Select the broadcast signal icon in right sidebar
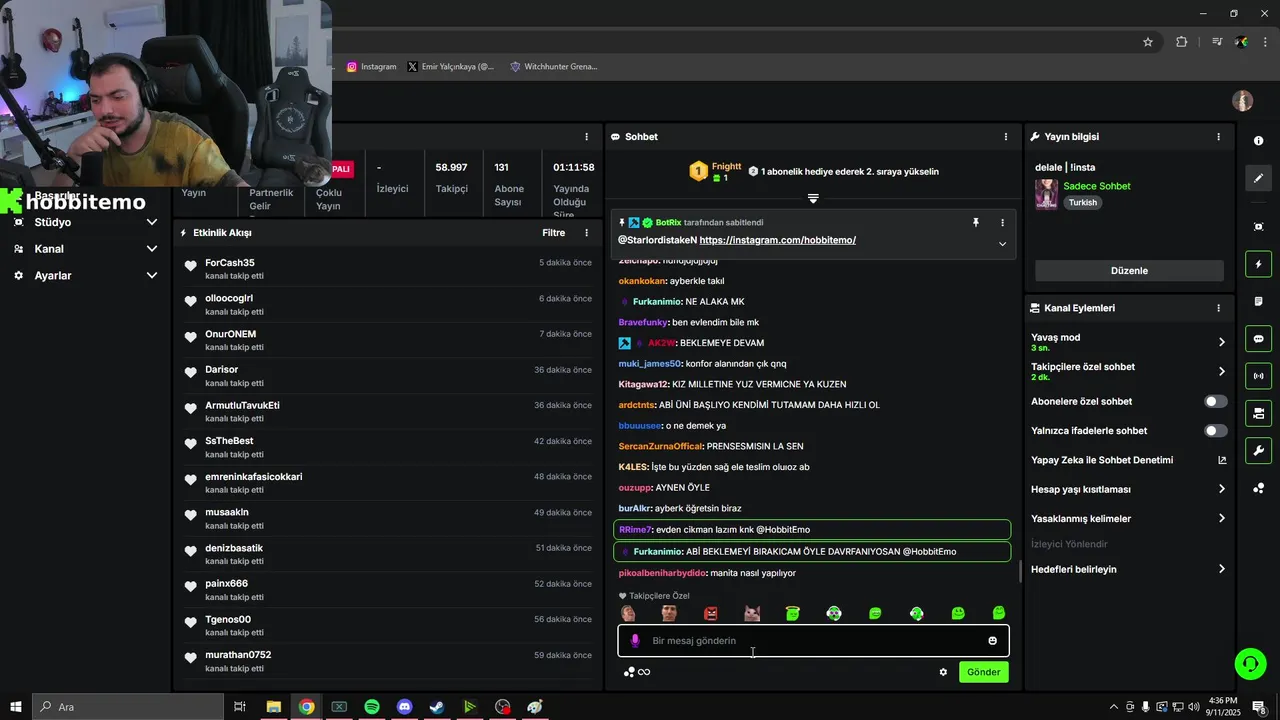 pyautogui.click(x=1258, y=376)
